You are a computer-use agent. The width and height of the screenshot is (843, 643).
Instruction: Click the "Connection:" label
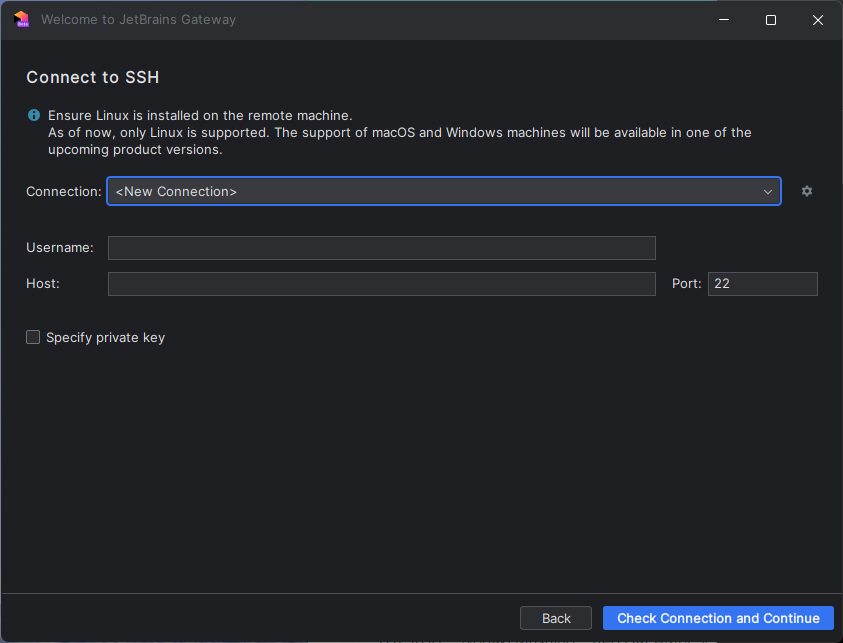(x=64, y=191)
